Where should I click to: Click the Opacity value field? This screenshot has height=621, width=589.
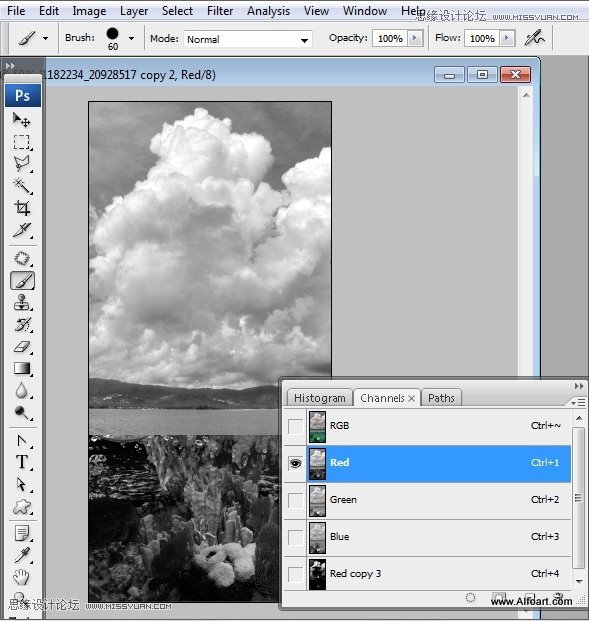pyautogui.click(x=390, y=38)
